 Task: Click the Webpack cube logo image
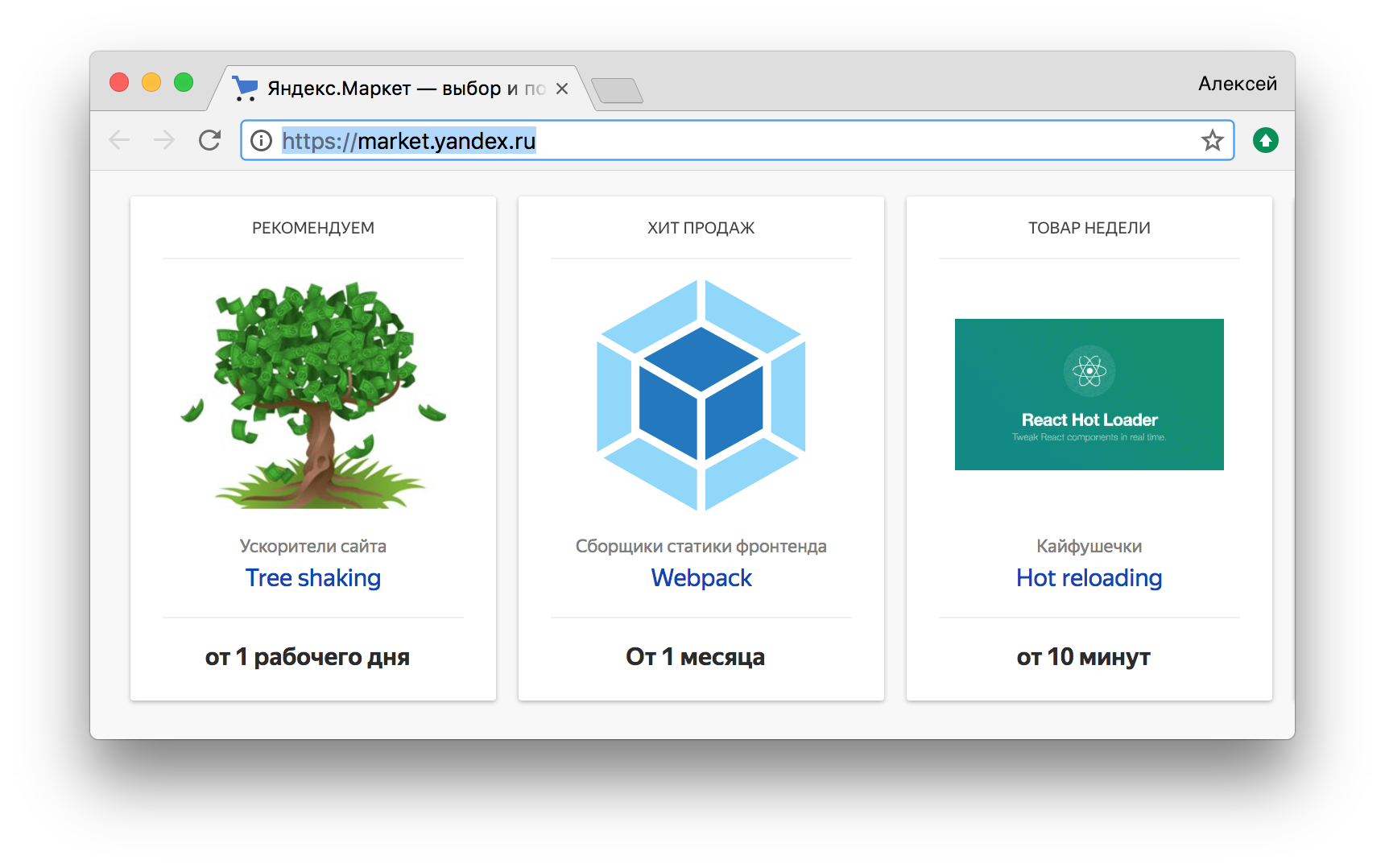pyautogui.click(x=701, y=395)
